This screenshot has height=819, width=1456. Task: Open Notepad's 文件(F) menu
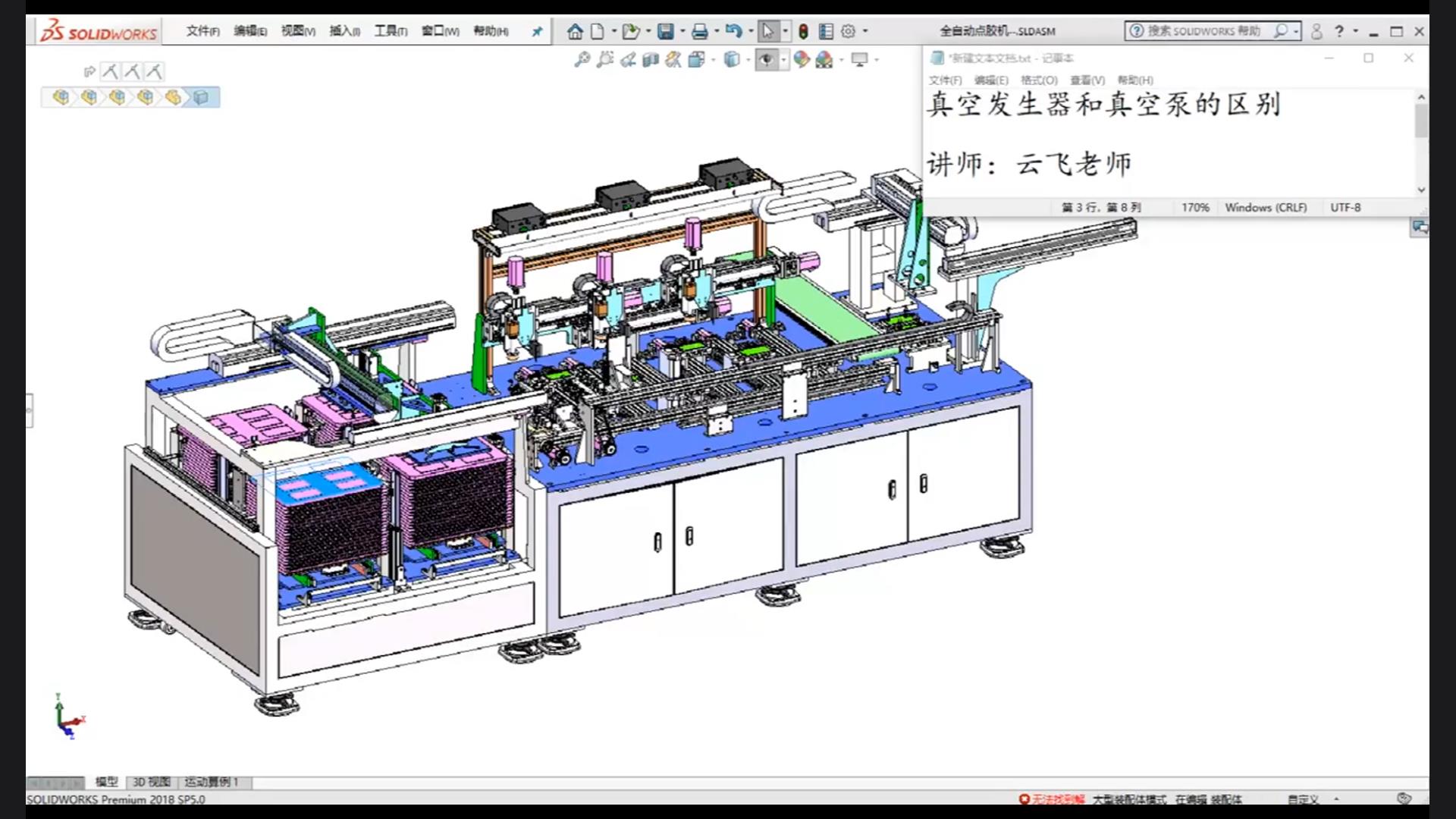click(946, 80)
